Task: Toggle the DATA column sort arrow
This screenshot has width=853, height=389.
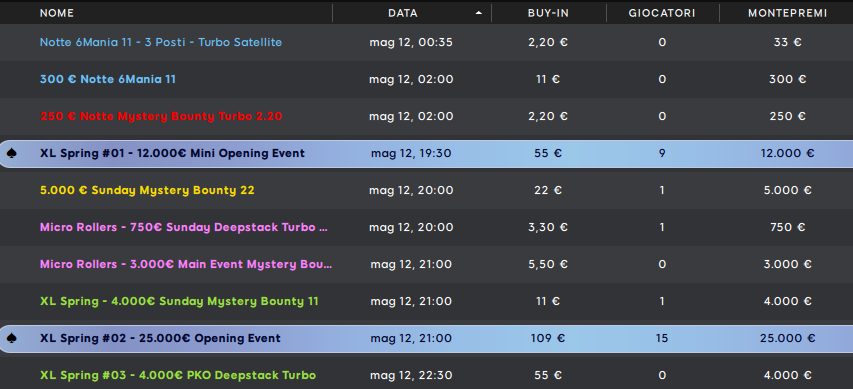Action: click(x=479, y=13)
